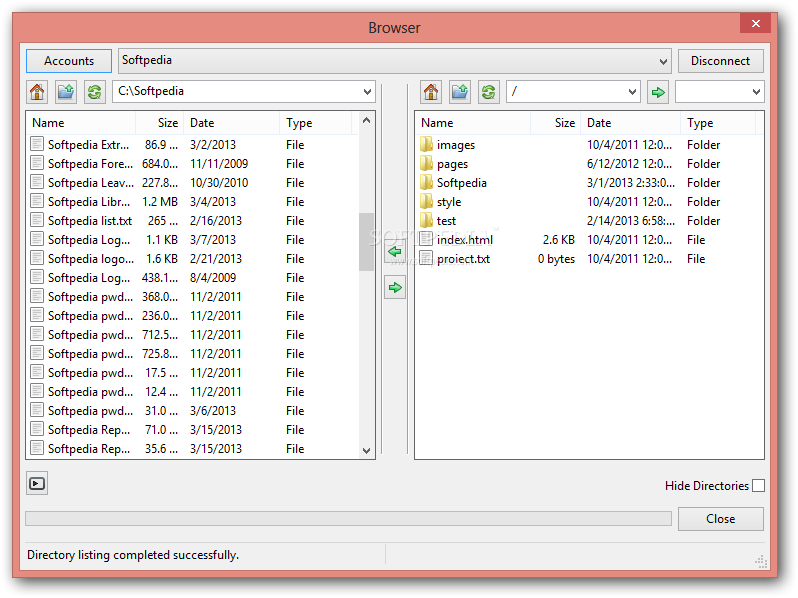Viewport: 798px width, 598px height.
Task: Click green go arrow beside remote path
Action: coord(658,92)
